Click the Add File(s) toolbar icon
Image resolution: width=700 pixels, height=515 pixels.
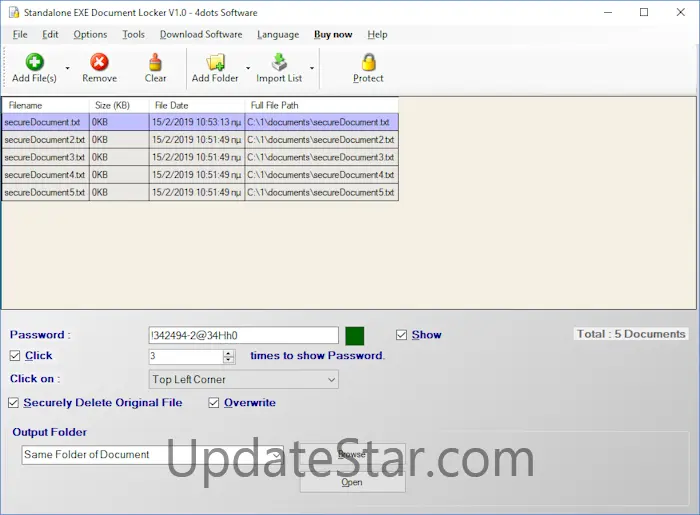click(34, 63)
